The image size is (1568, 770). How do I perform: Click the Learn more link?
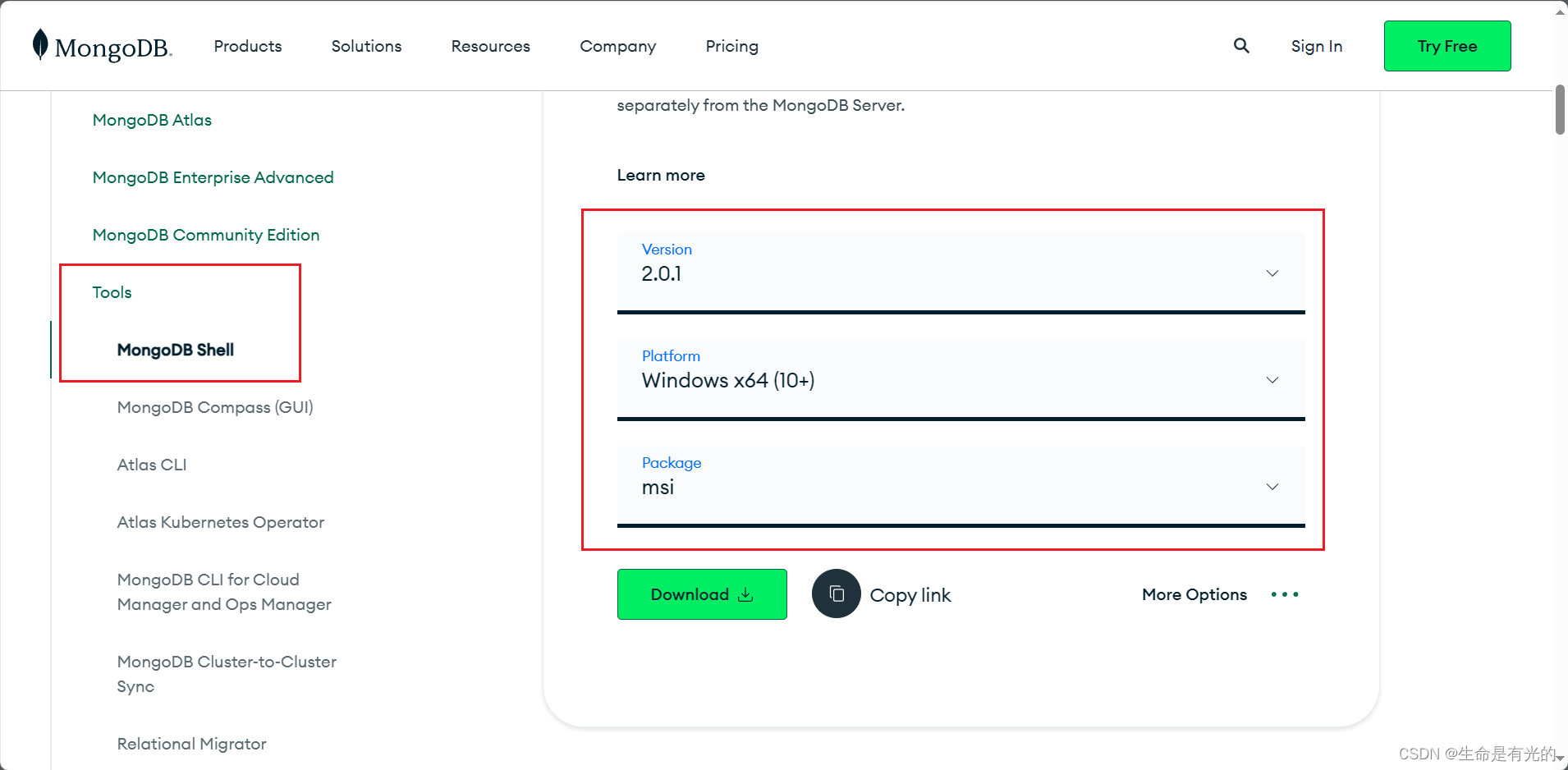point(661,175)
